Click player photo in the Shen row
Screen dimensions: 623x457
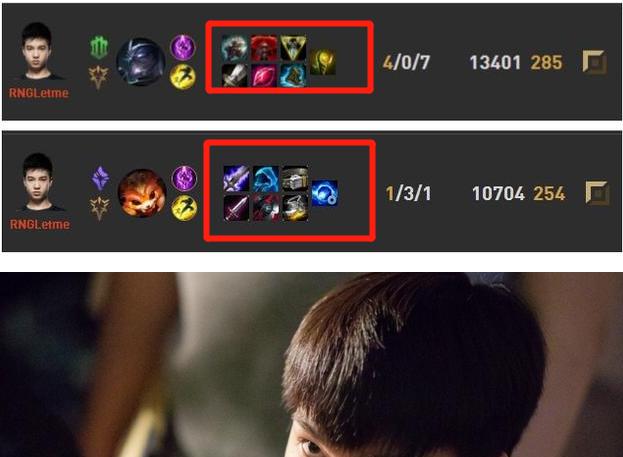coord(37,50)
